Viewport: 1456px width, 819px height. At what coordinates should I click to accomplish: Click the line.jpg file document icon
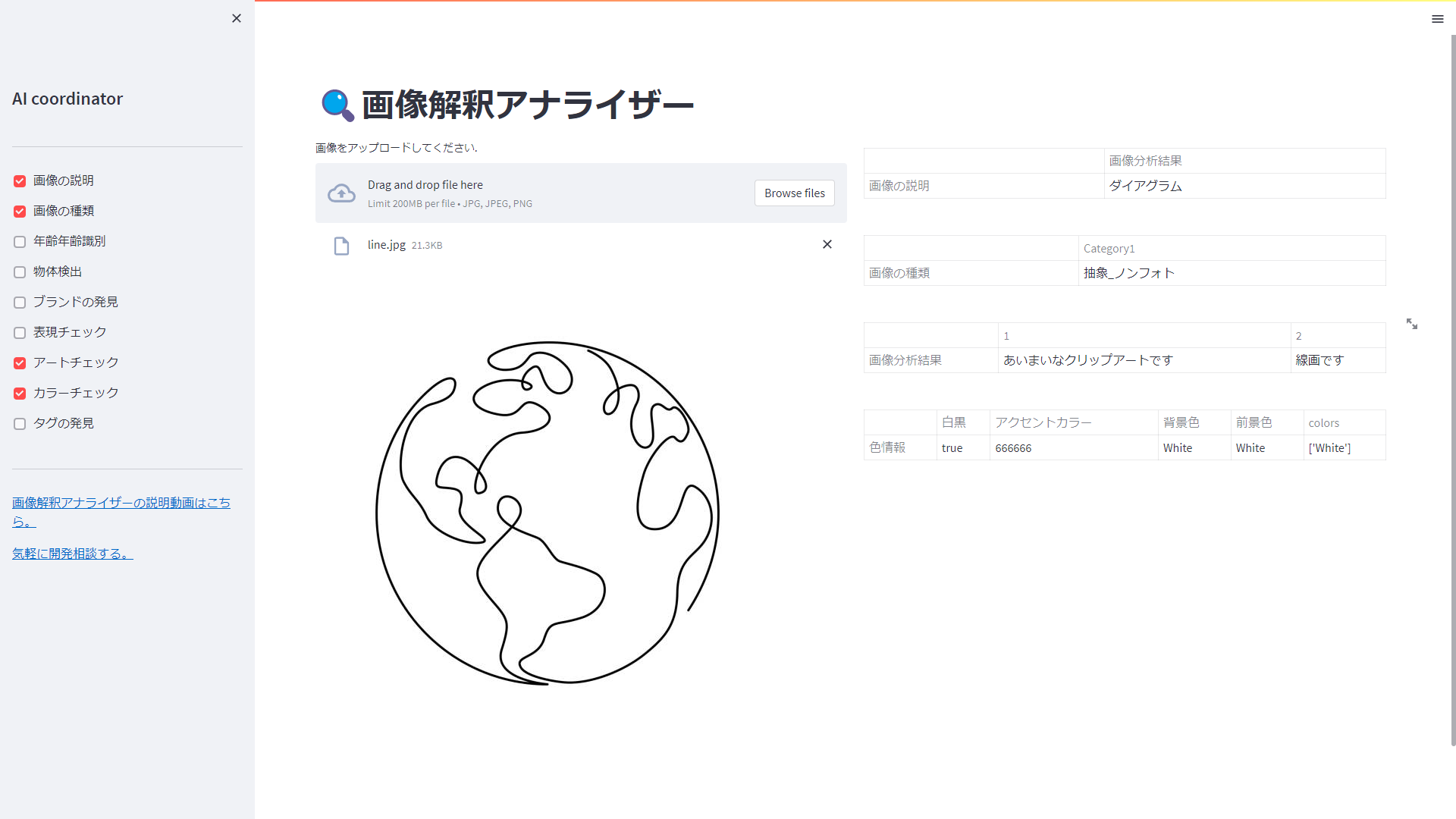[x=341, y=246]
